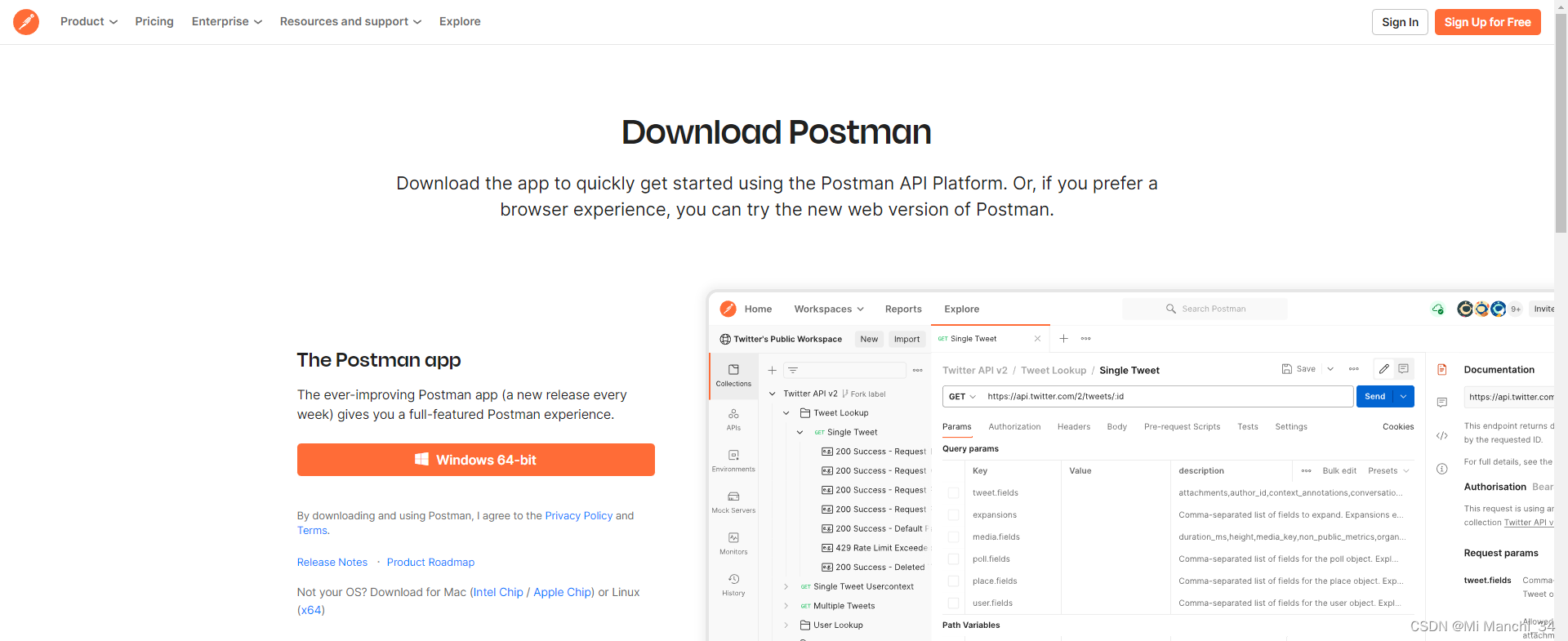Viewport: 1568px width, 641px height.
Task: Collapse the Twitter API v2 collection
Action: [772, 394]
